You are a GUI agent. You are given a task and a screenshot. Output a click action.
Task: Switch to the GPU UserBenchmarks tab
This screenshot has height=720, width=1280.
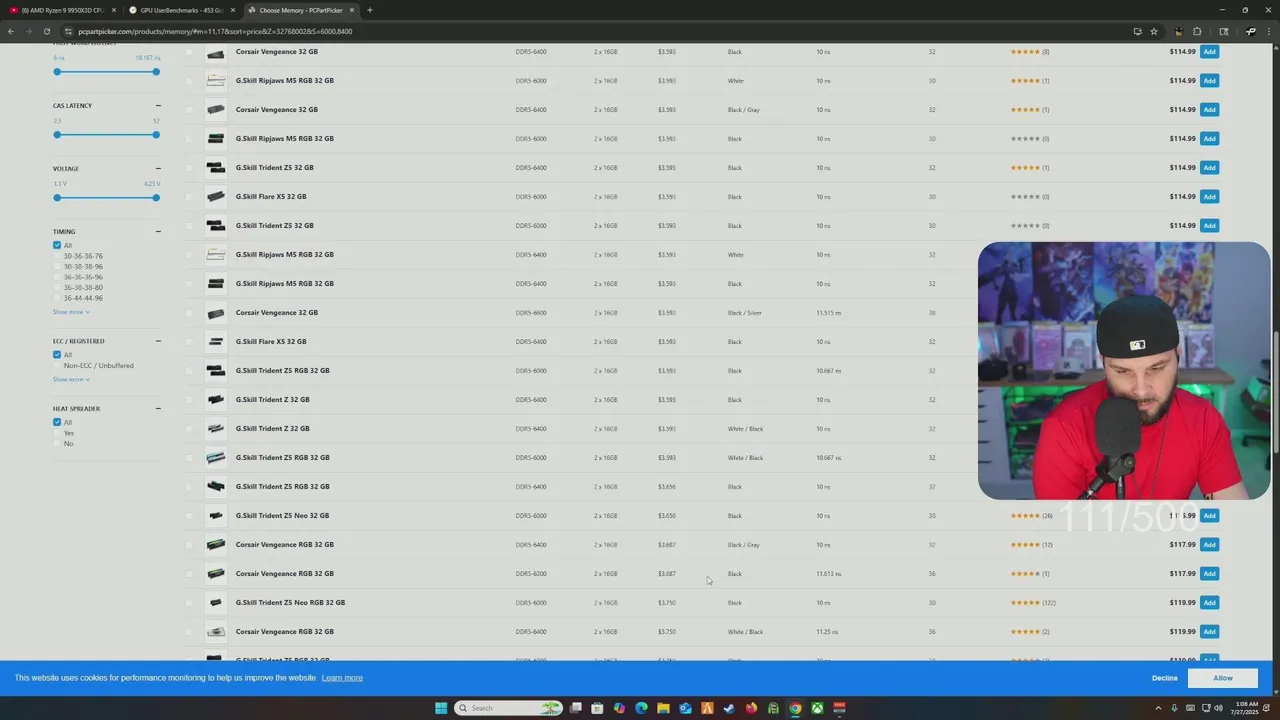[x=181, y=10]
